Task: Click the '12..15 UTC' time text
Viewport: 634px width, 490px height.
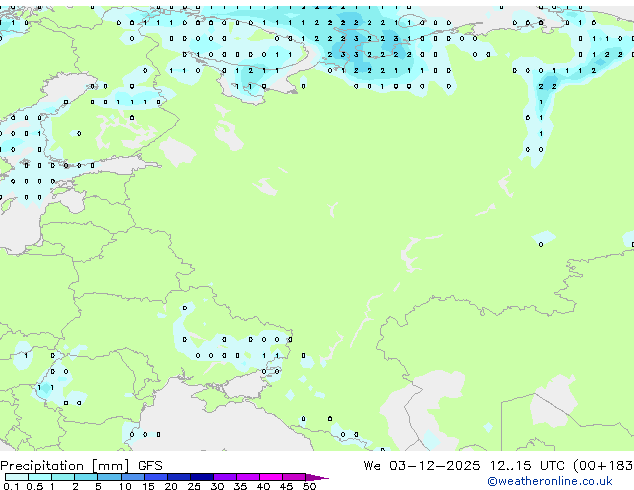Action: point(527,466)
